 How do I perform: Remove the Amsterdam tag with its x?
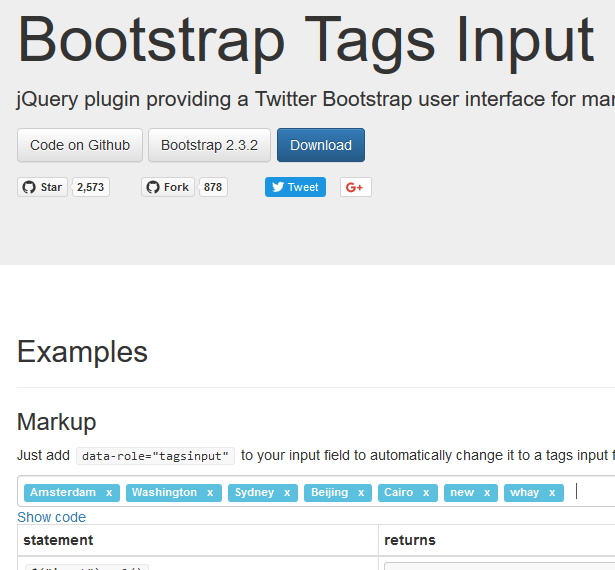coord(109,493)
